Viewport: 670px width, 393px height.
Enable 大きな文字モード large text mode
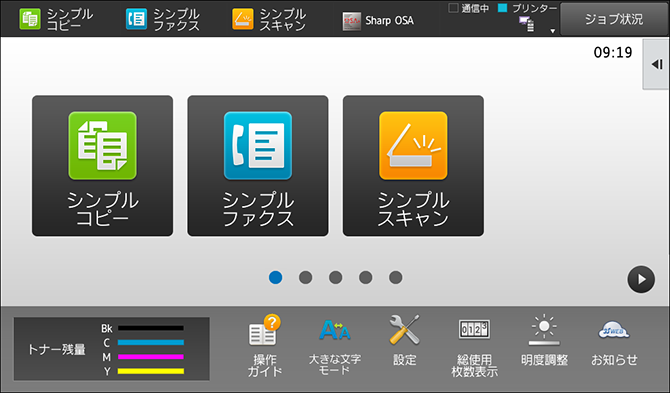click(335, 346)
